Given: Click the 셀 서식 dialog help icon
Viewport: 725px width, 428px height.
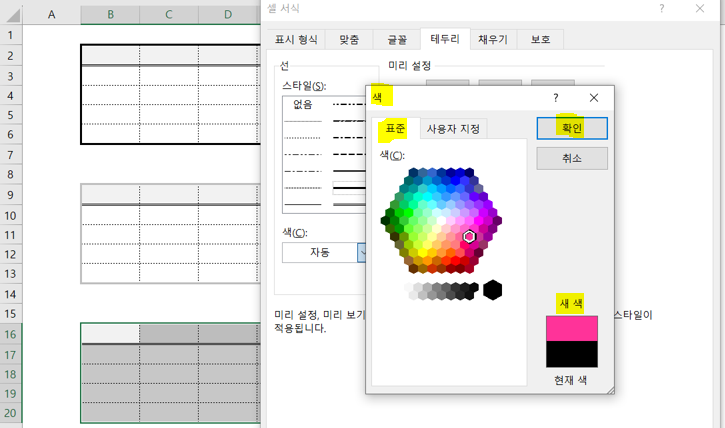Looking at the screenshot, I should tap(662, 8).
